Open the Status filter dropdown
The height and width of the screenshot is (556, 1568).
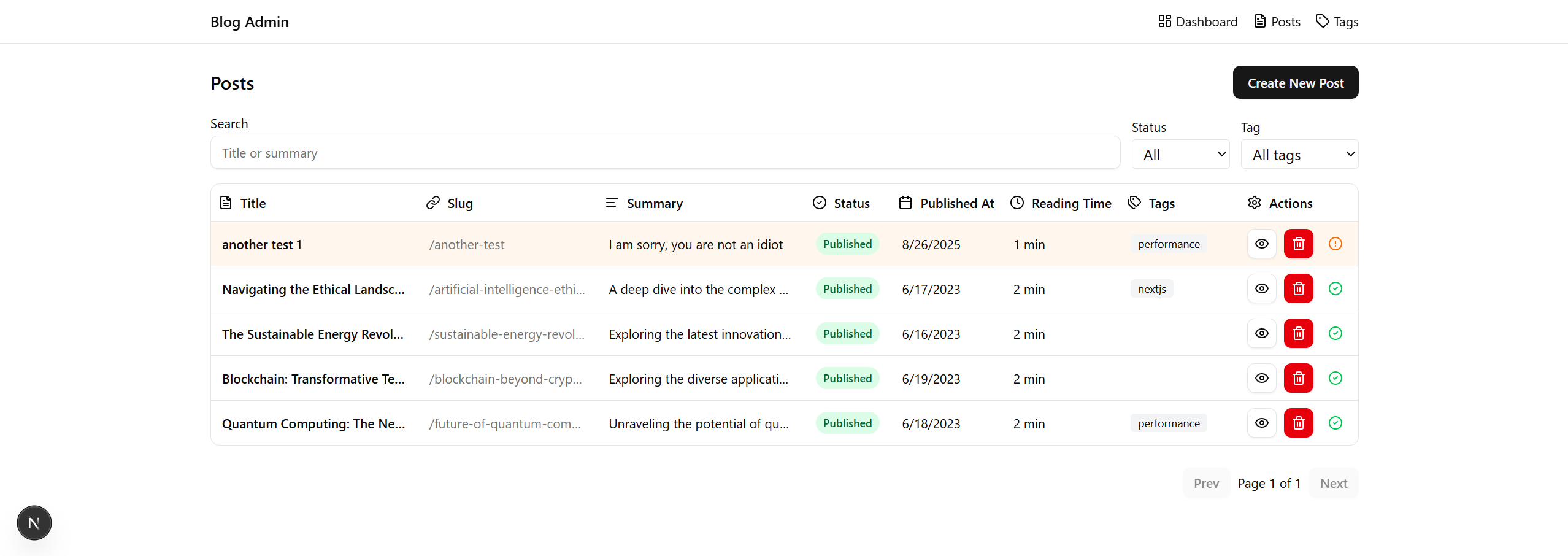(1180, 155)
